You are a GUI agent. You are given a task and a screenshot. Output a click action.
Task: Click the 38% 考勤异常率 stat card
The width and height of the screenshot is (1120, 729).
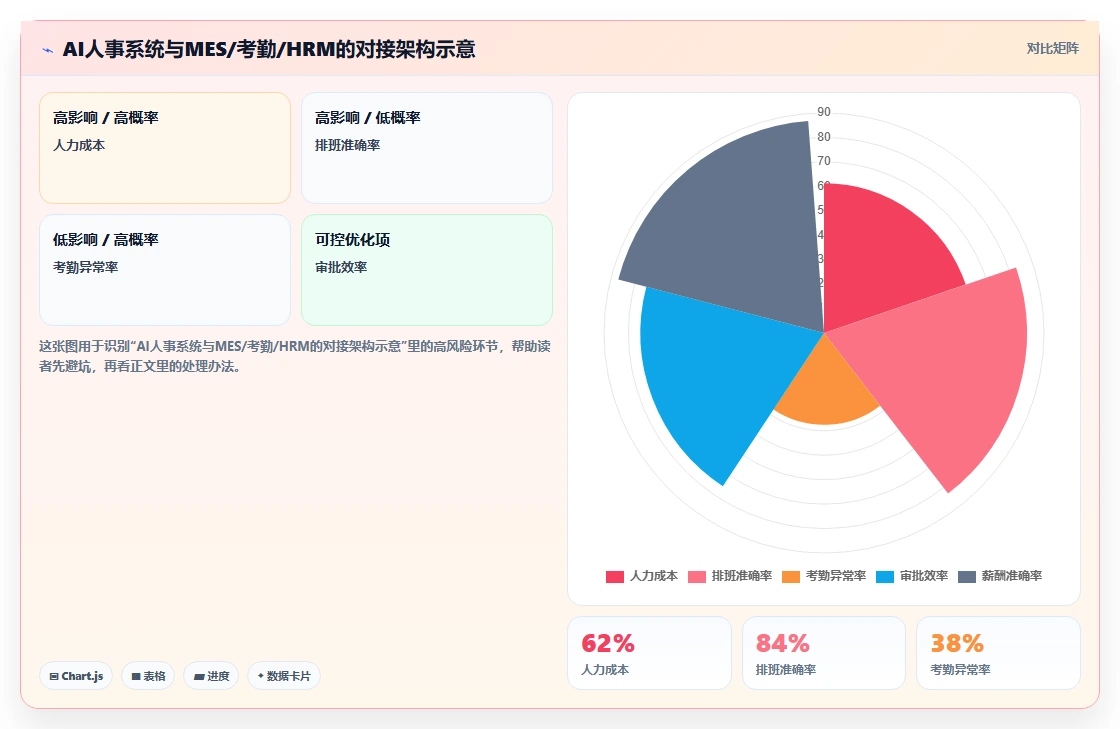coord(998,653)
